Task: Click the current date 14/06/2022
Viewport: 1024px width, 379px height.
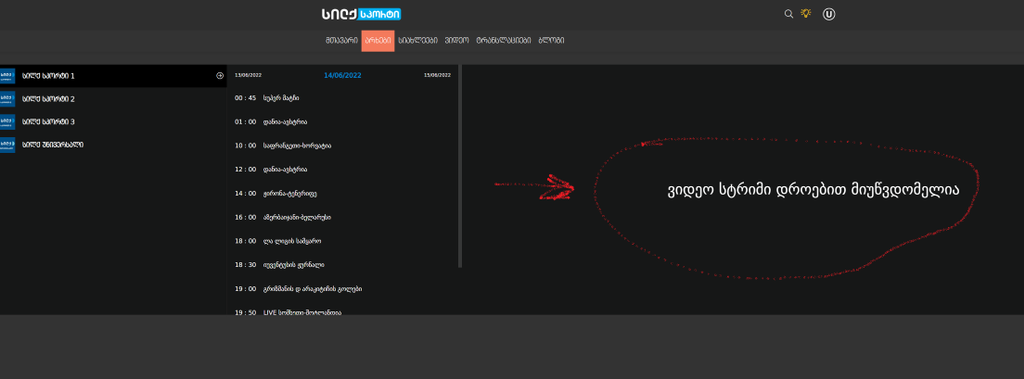Action: pyautogui.click(x=343, y=75)
